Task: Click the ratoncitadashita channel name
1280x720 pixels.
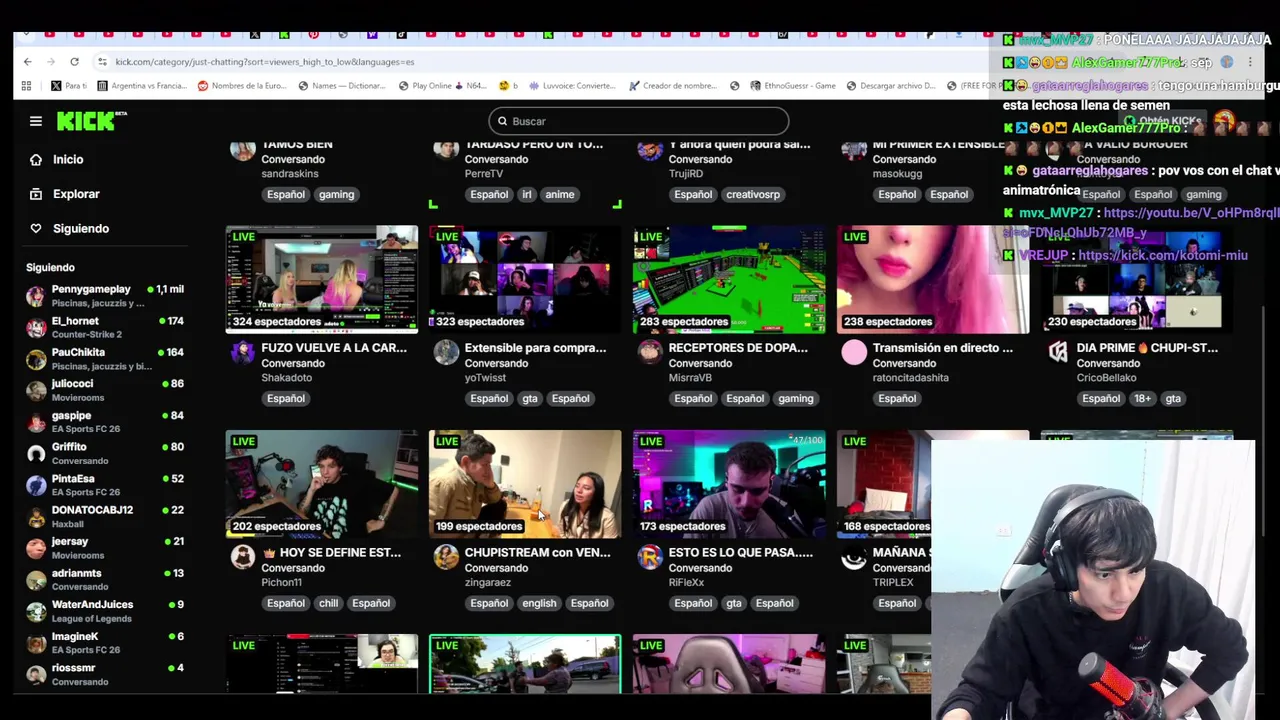Action: pyautogui.click(x=910, y=378)
